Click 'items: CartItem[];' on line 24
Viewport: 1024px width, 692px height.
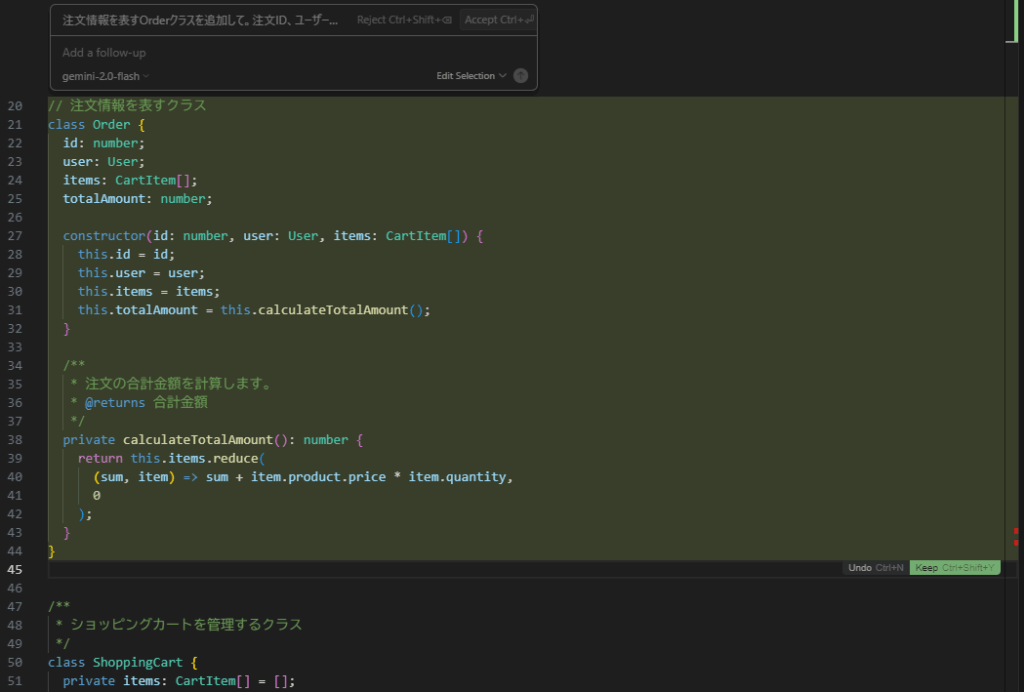(x=130, y=180)
